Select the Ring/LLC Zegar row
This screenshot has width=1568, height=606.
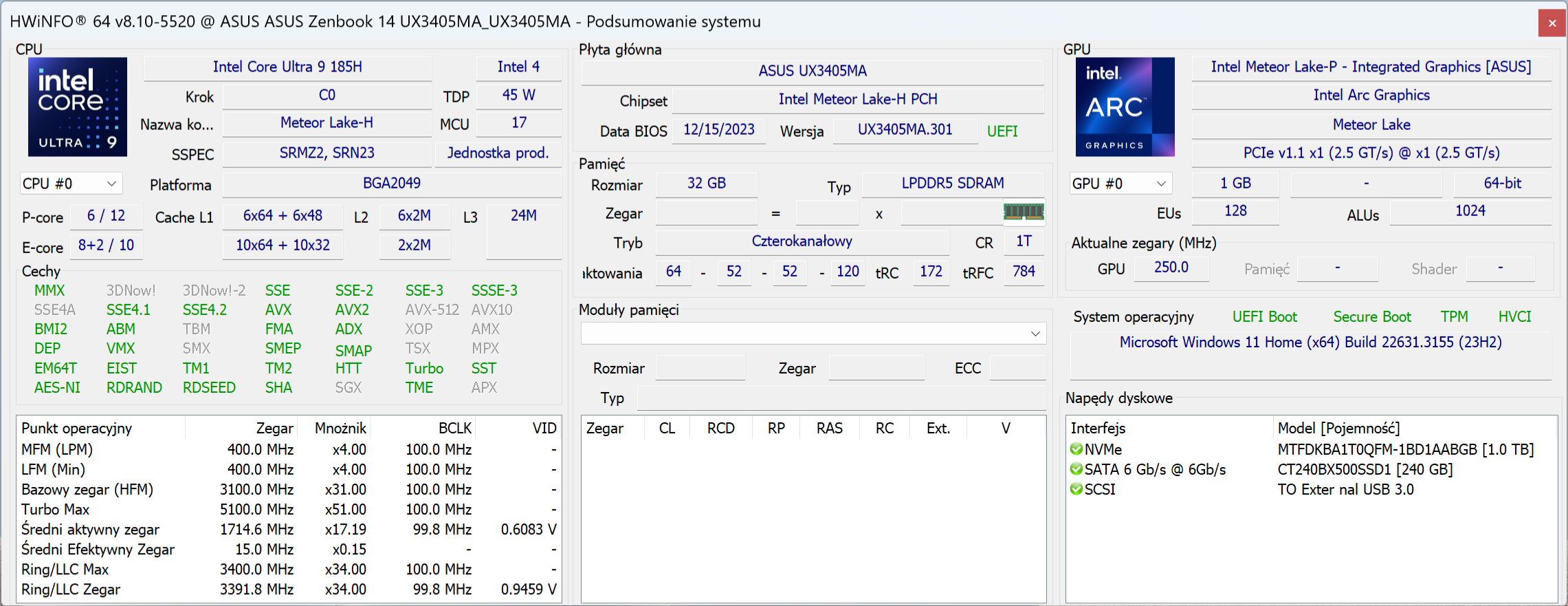point(289,589)
